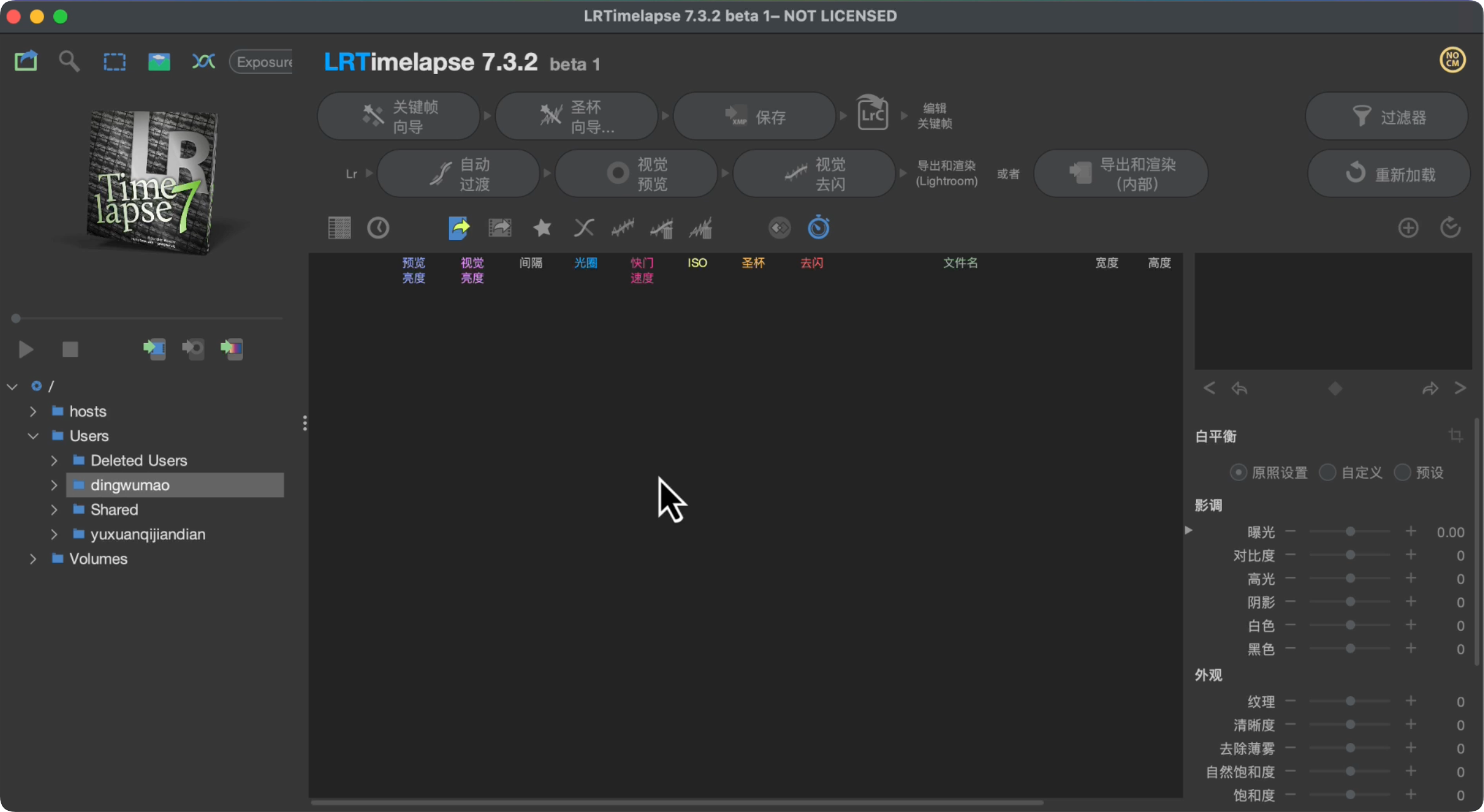Click the ISO column header

pos(697,263)
